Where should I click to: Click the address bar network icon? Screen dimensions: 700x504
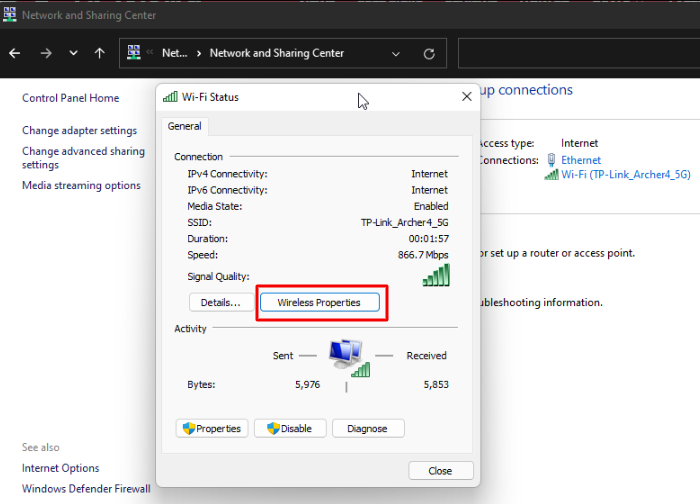133,52
